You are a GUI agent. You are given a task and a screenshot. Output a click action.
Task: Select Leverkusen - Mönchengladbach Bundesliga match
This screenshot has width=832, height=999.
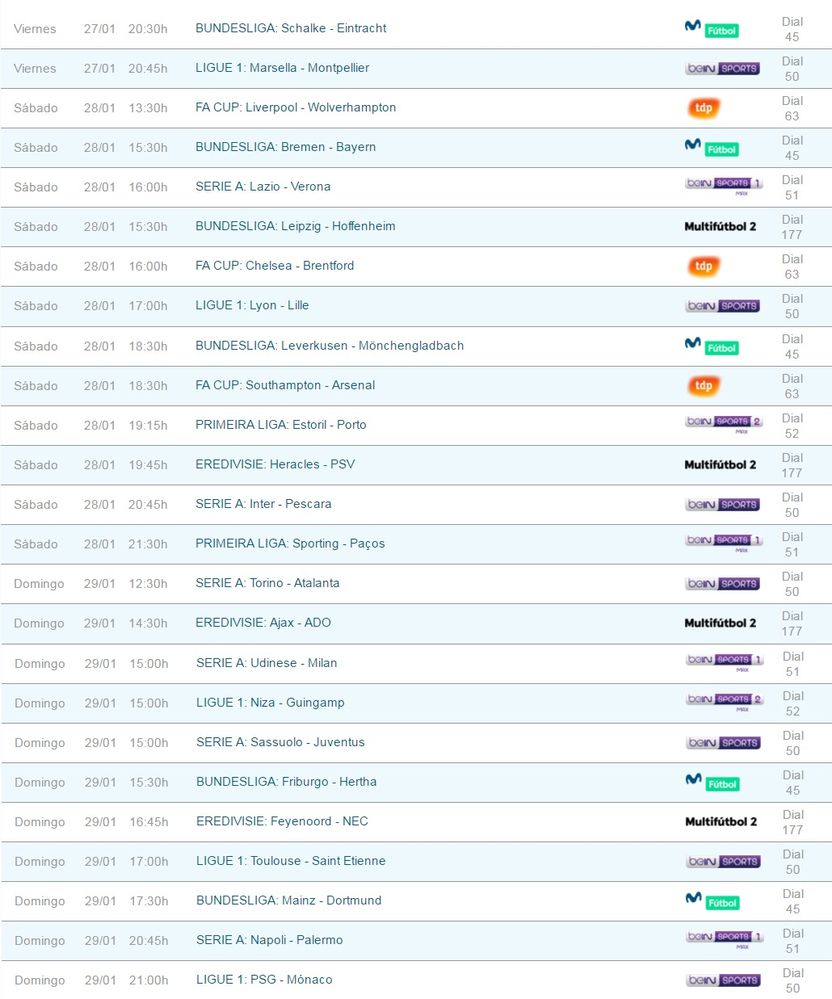tap(329, 346)
